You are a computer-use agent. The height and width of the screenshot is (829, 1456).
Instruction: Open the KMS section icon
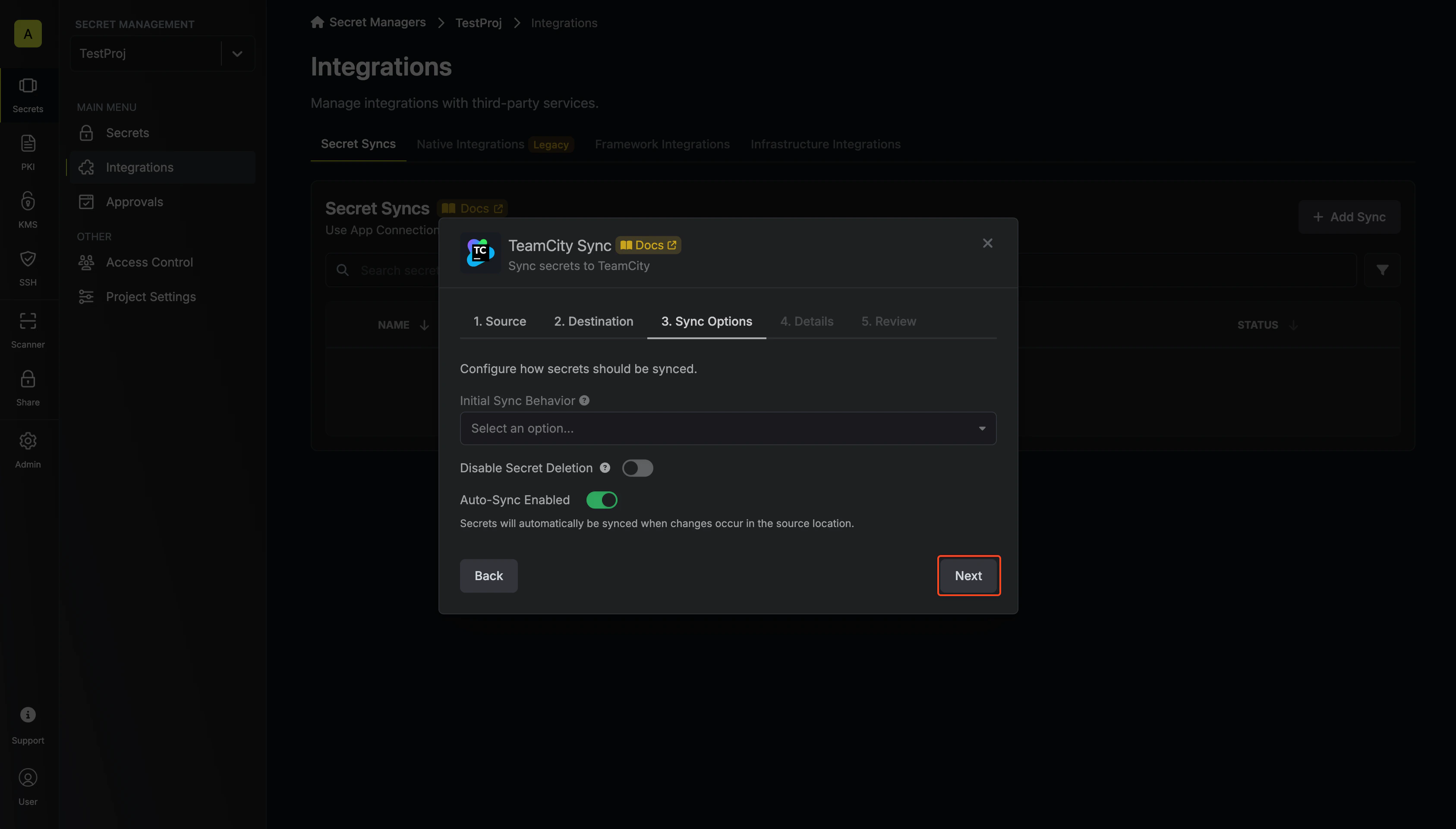(x=28, y=201)
